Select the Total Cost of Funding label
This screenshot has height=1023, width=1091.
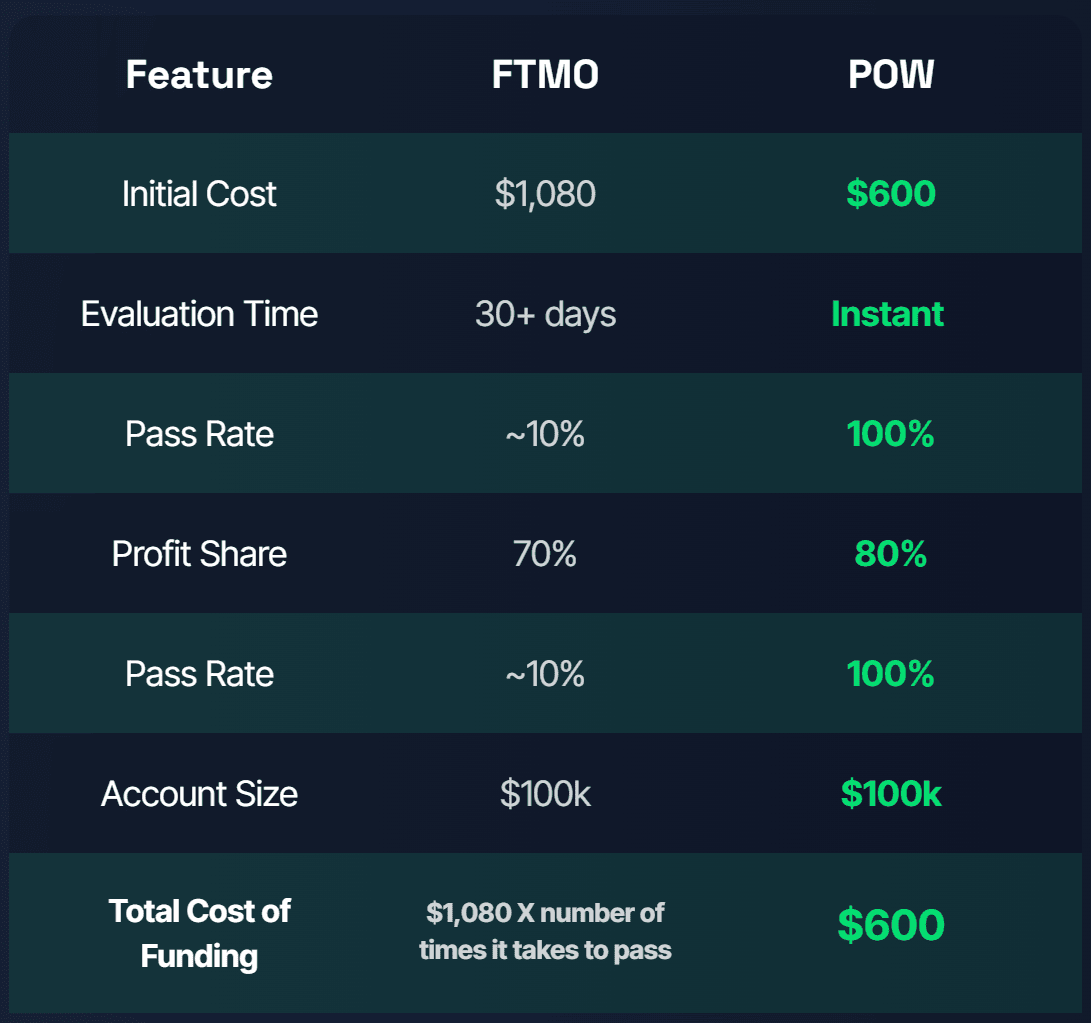click(x=199, y=933)
